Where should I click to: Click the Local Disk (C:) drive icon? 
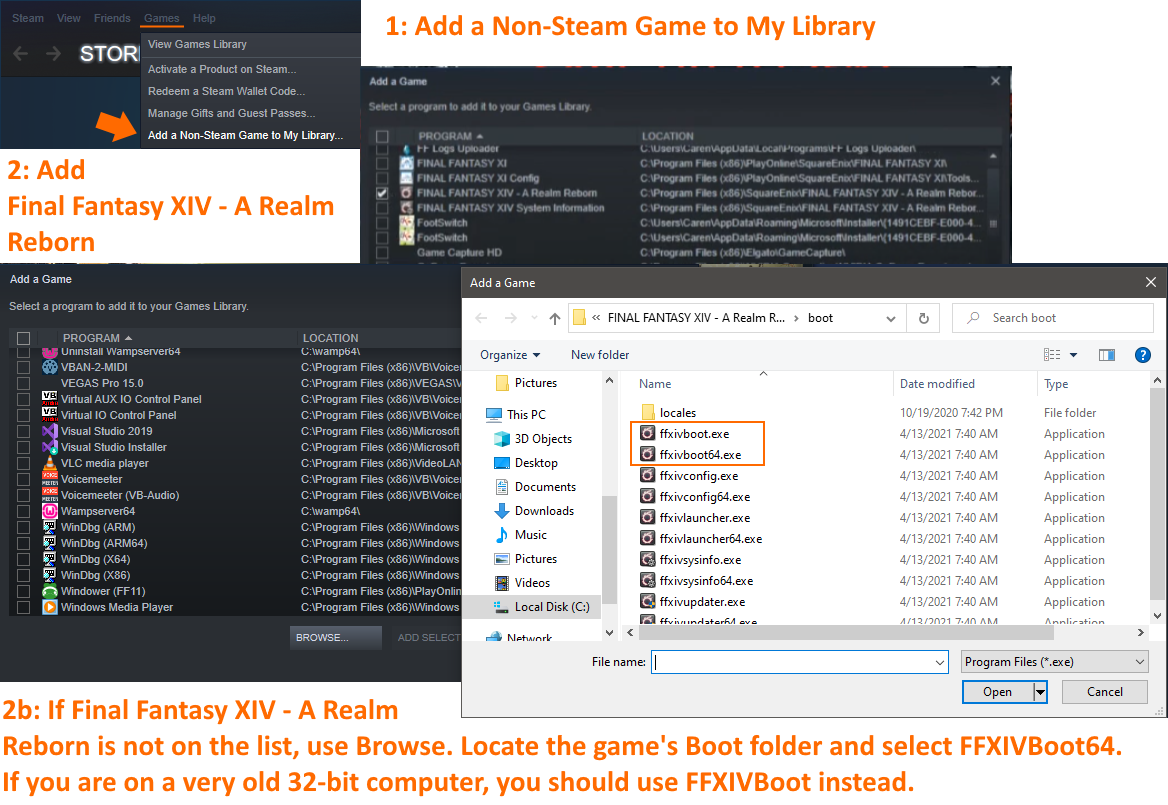coord(501,607)
